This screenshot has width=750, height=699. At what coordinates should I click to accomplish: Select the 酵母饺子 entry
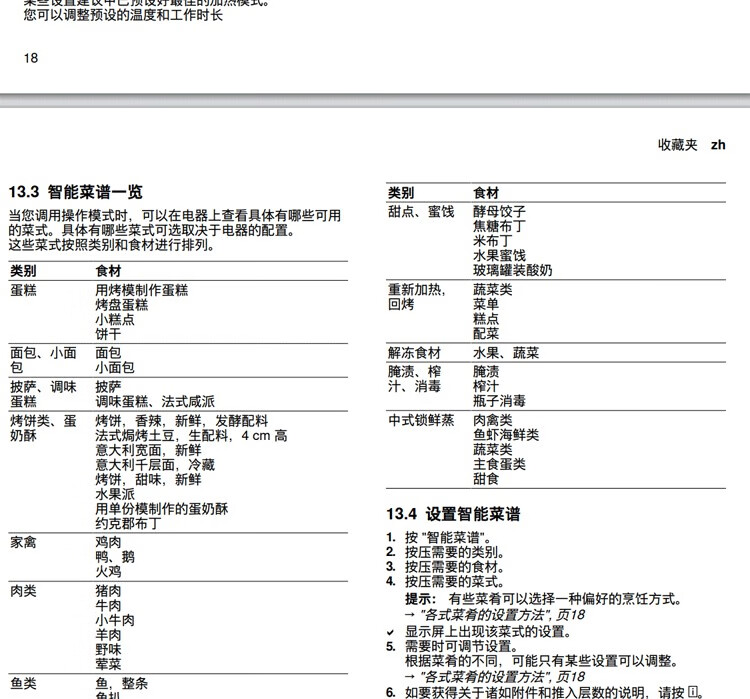pyautogui.click(x=499, y=211)
